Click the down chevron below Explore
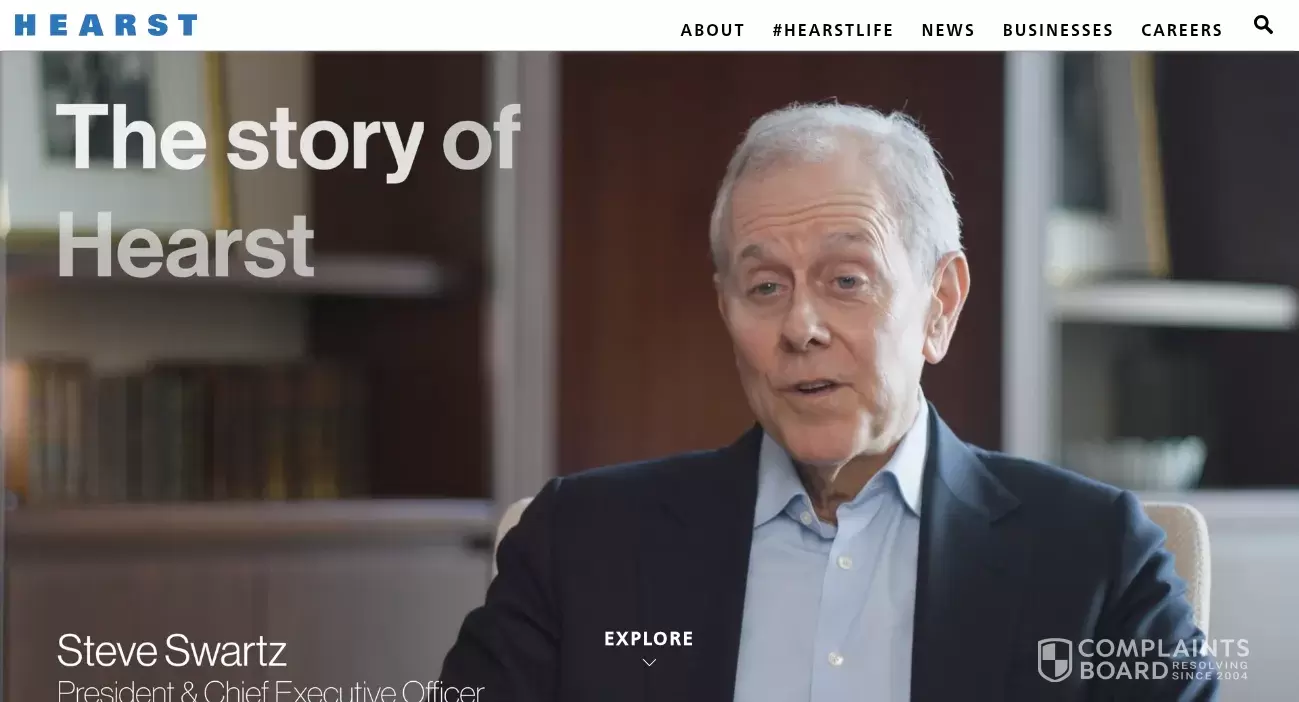This screenshot has width=1299, height=702. 649,662
